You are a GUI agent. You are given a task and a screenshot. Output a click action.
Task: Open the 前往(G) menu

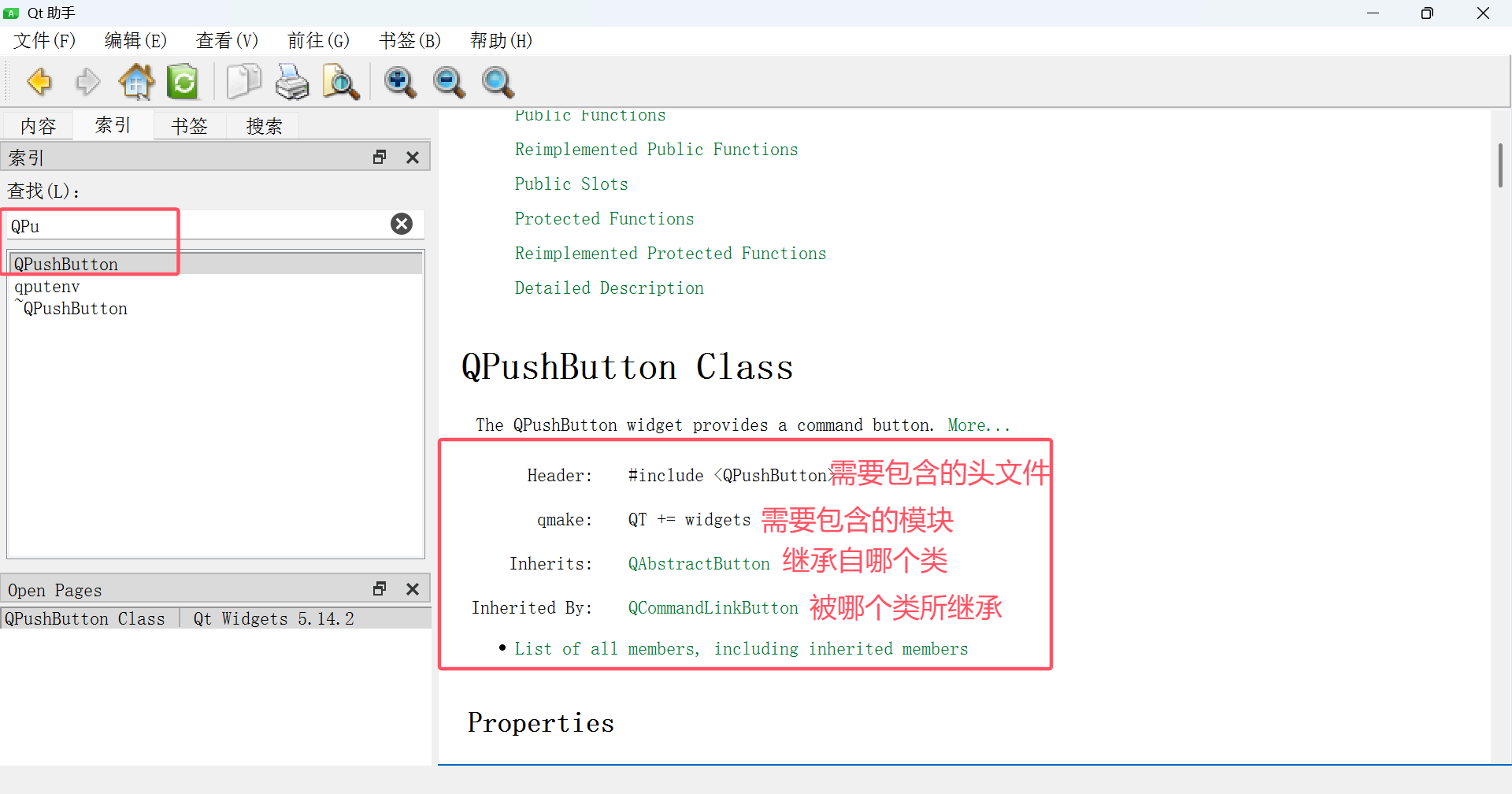[319, 41]
